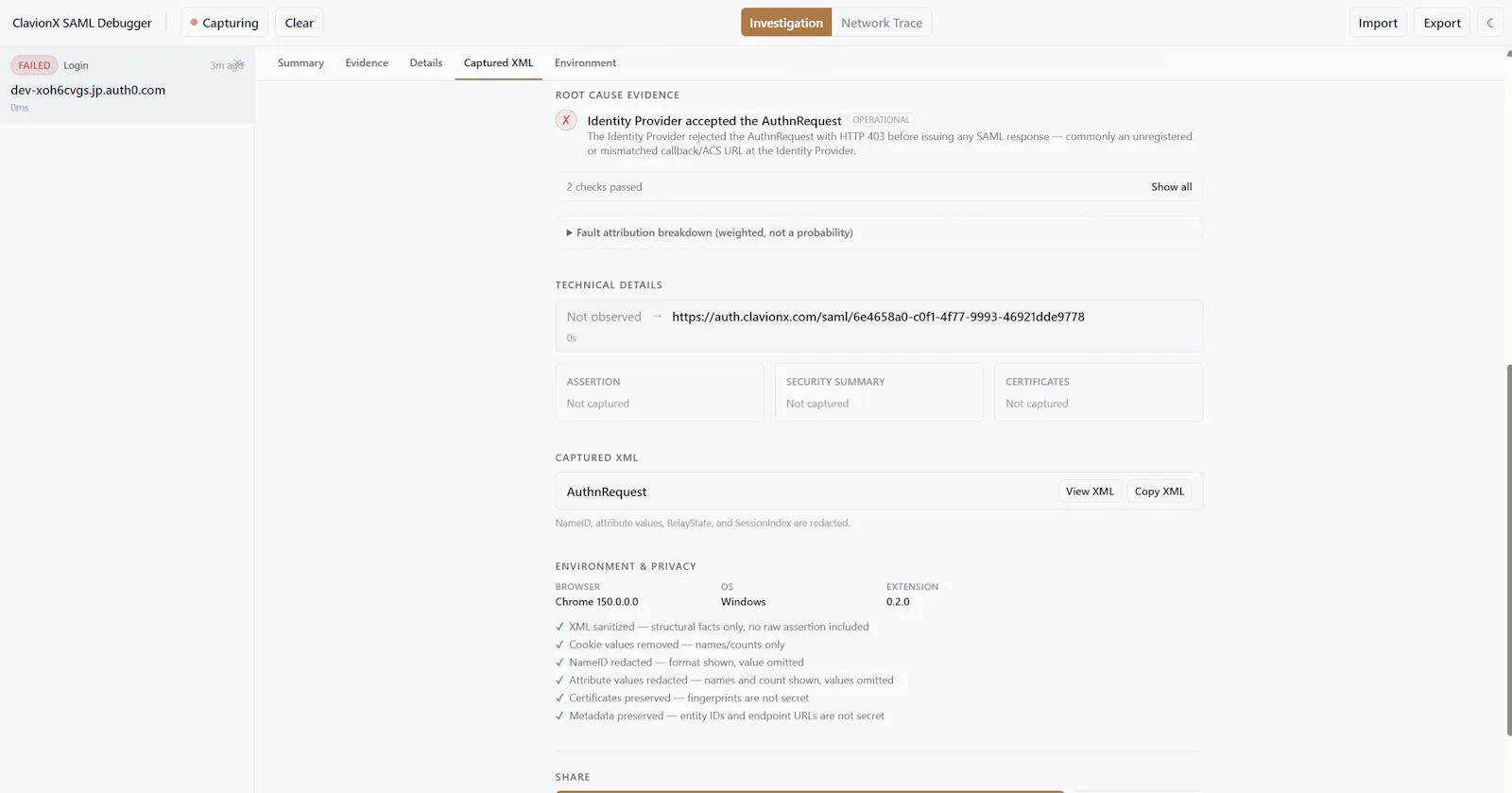Show all passed checks
Screen dimensions: 1512x793
1171,187
